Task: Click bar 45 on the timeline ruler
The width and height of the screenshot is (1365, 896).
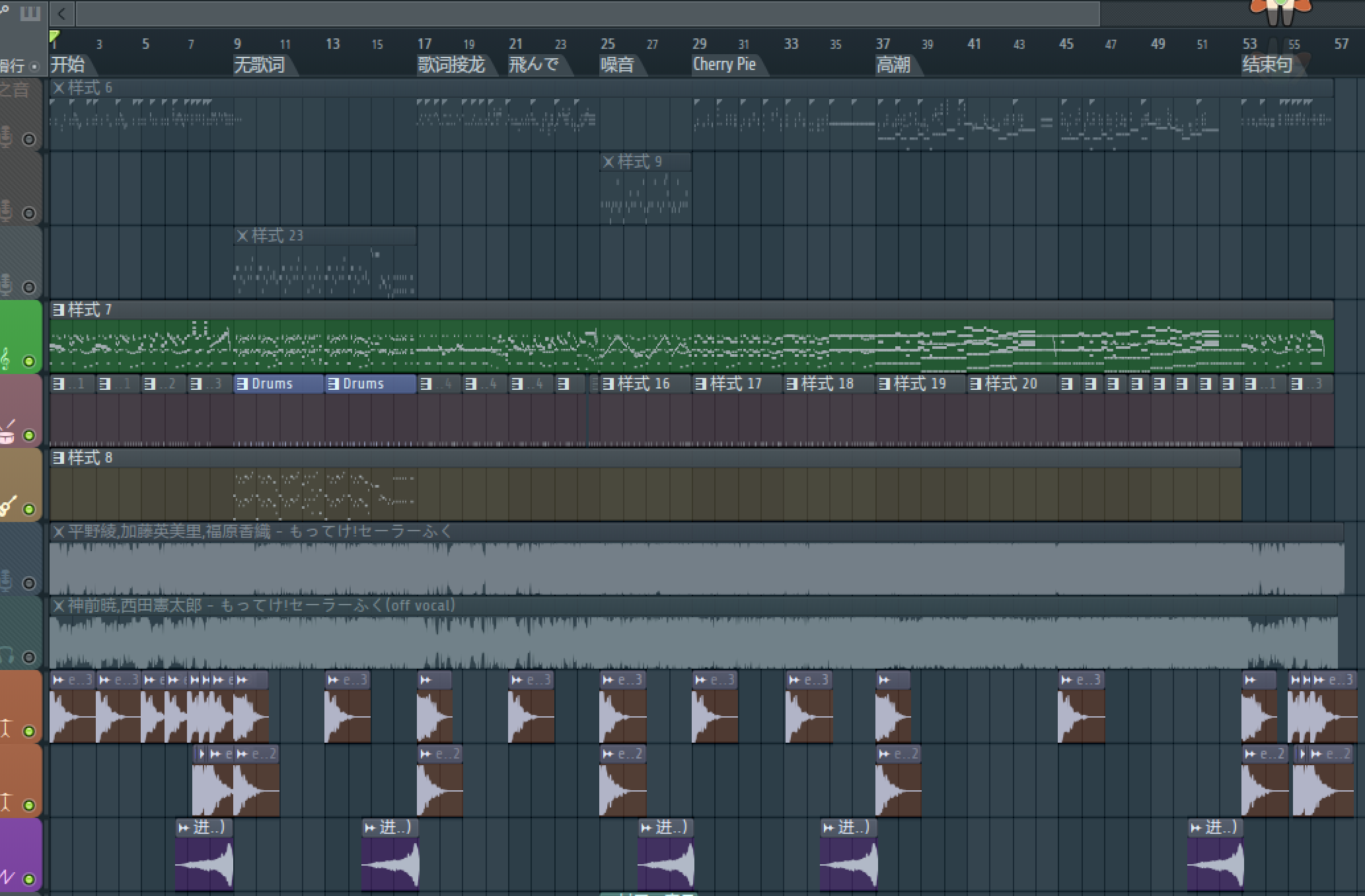Action: pos(1066,44)
